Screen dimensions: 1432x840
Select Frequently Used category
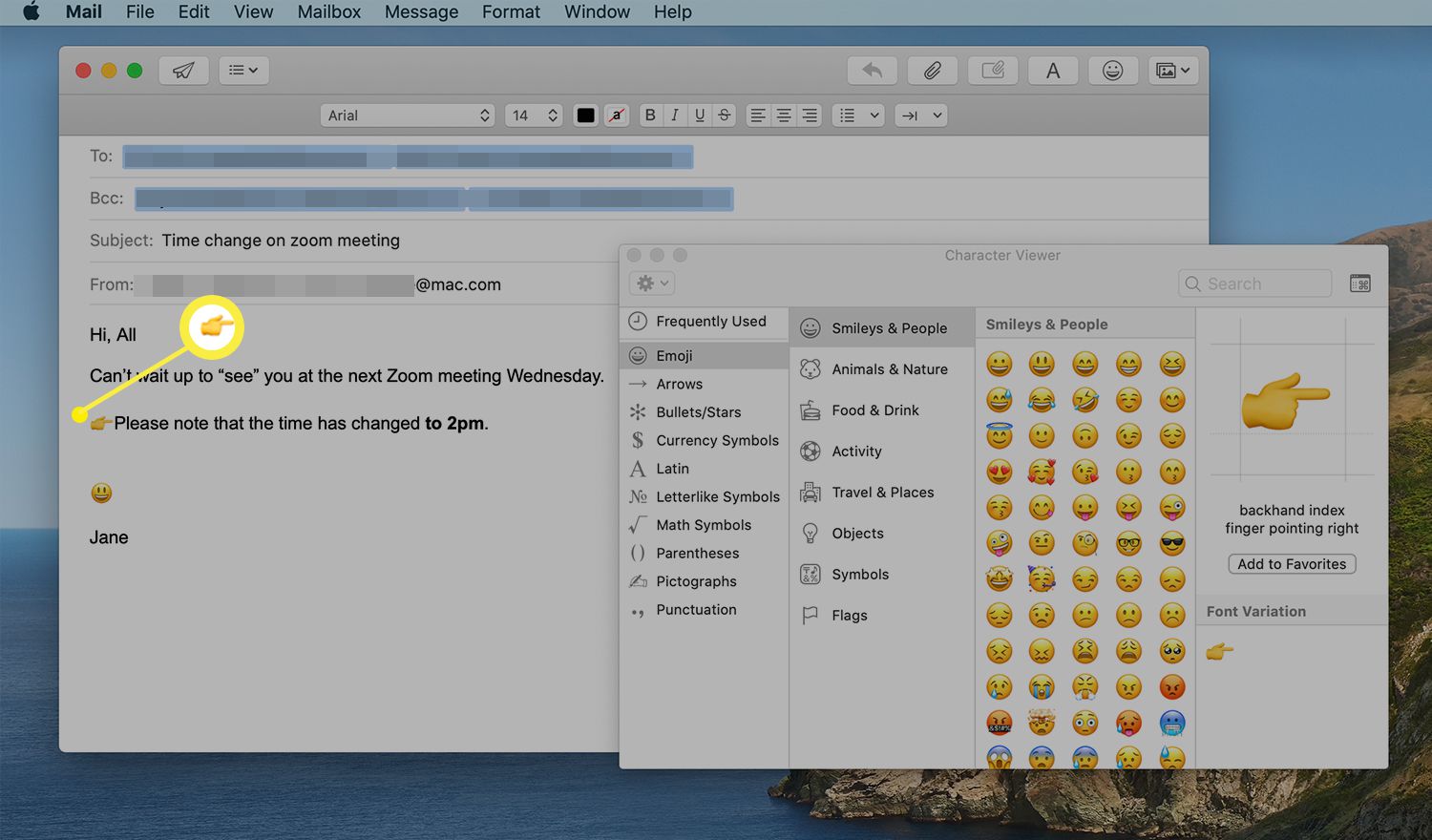pyautogui.click(x=705, y=322)
